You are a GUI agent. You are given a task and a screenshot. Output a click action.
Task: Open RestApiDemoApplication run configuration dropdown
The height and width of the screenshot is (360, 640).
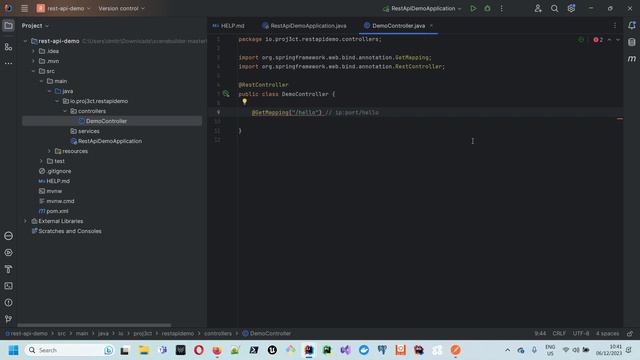[422, 8]
